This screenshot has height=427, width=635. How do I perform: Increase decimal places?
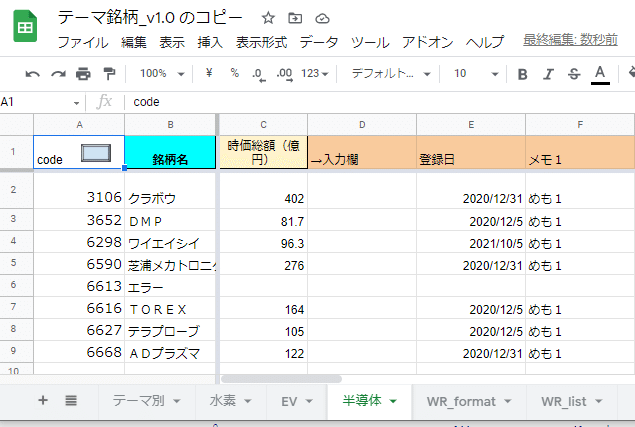[284, 74]
